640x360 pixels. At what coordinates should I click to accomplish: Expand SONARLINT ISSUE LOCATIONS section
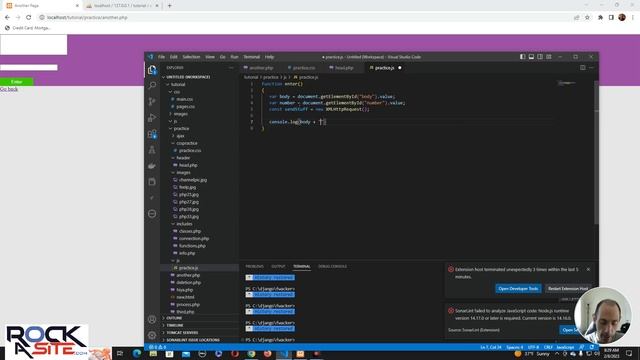[x=193, y=340]
